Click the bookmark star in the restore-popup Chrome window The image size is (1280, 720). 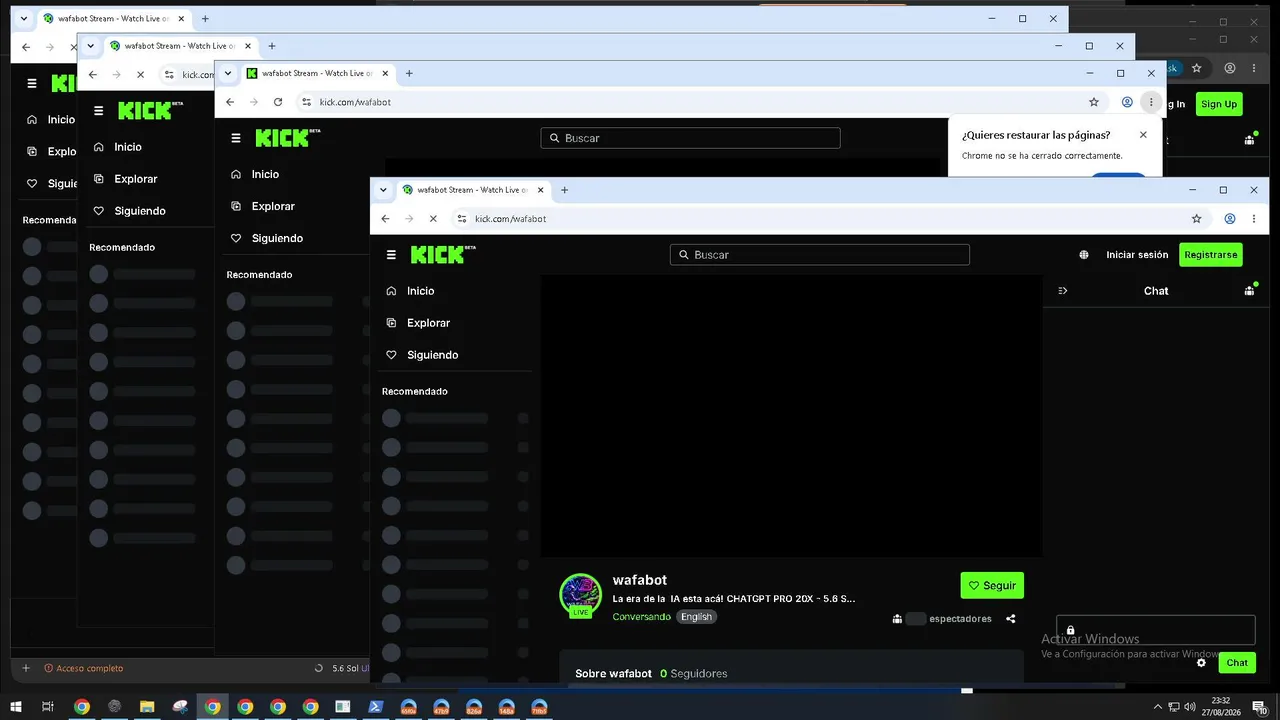pyautogui.click(x=1094, y=102)
